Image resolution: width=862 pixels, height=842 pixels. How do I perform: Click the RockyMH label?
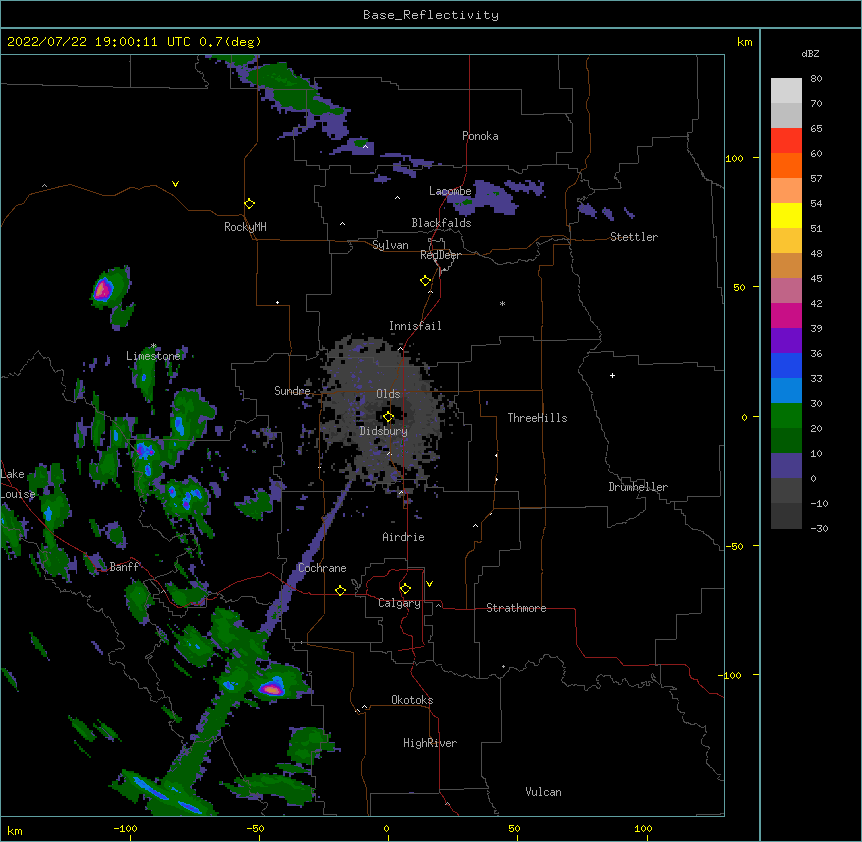click(x=245, y=227)
